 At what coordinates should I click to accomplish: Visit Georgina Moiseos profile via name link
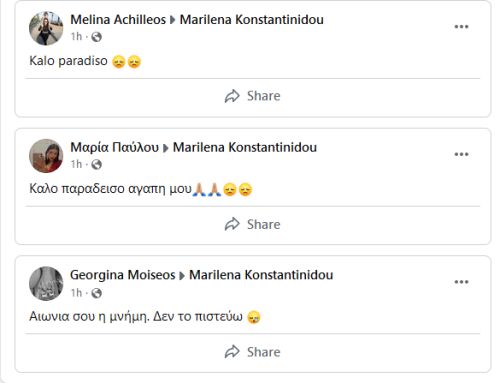(x=123, y=275)
